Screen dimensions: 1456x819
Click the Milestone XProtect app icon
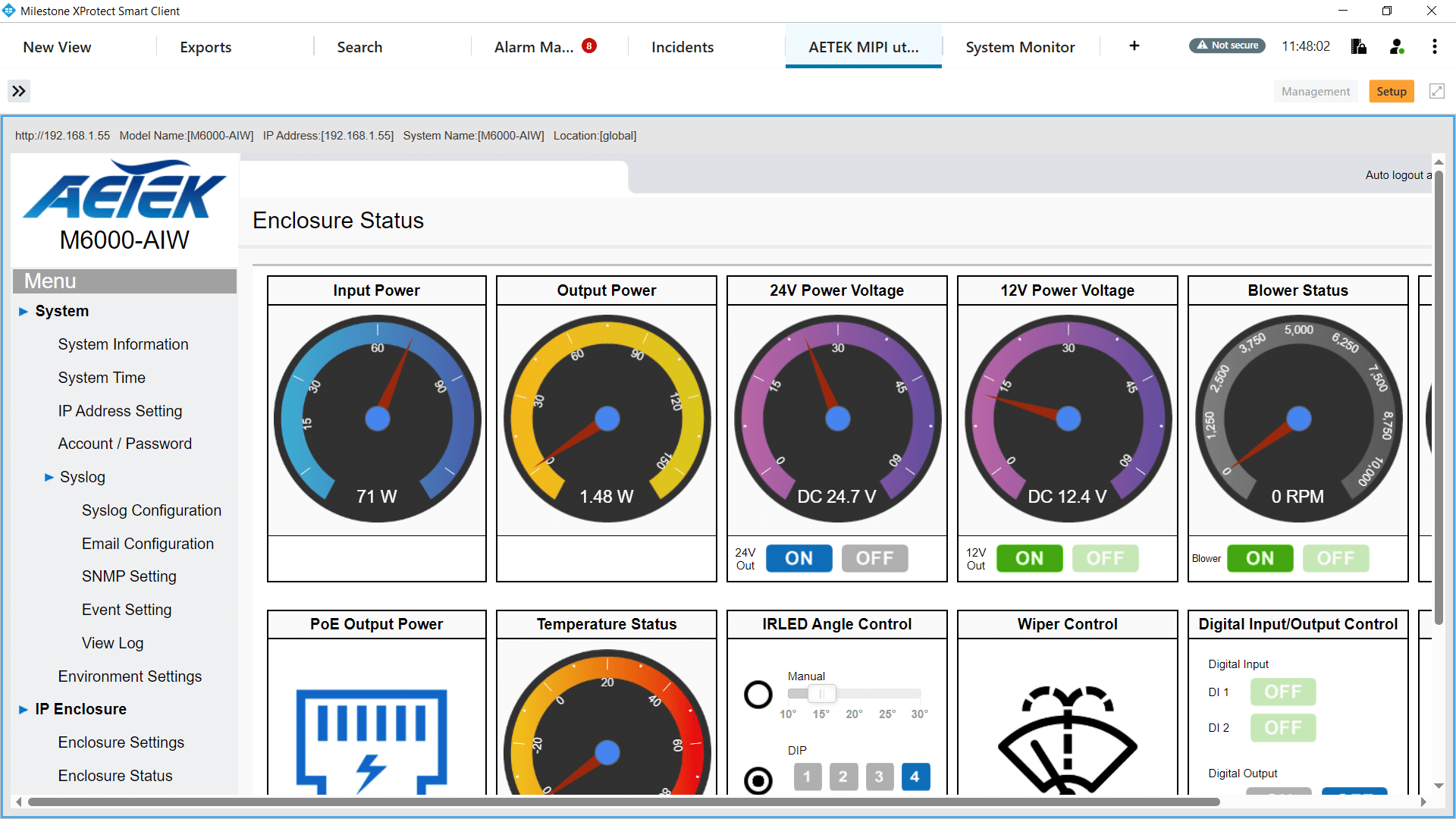(9, 11)
